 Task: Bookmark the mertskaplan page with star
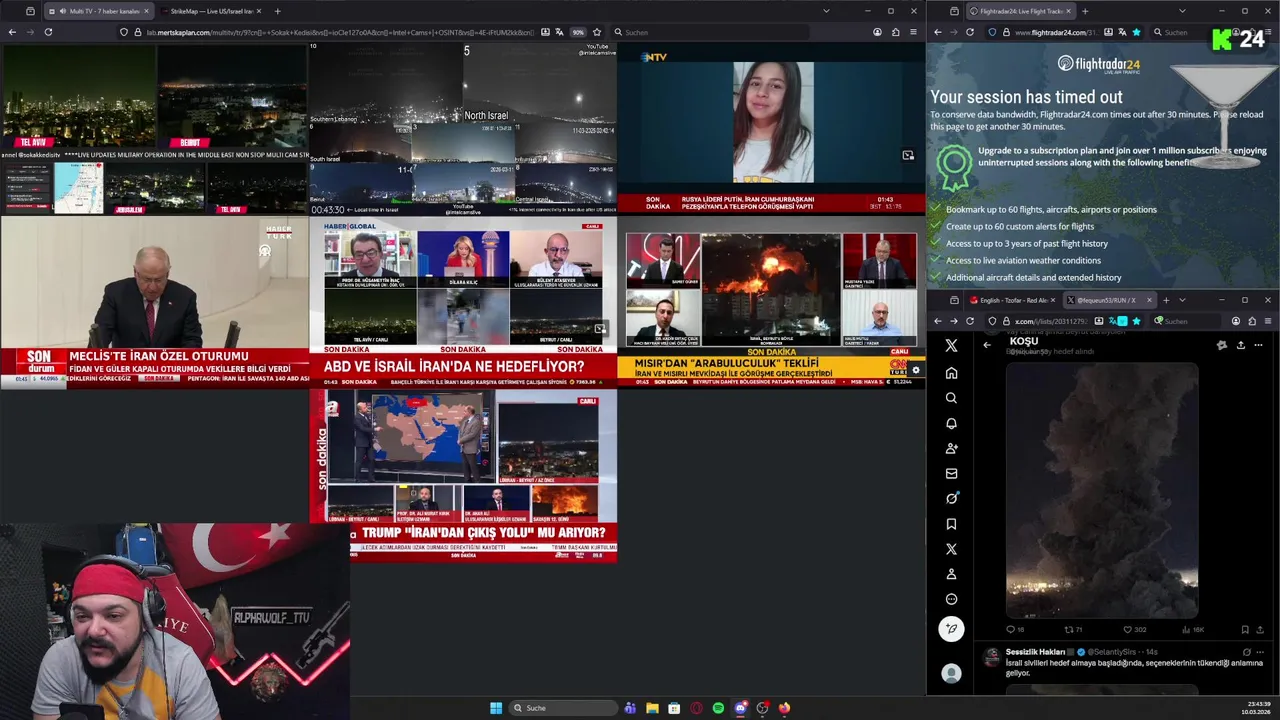pyautogui.click(x=597, y=32)
